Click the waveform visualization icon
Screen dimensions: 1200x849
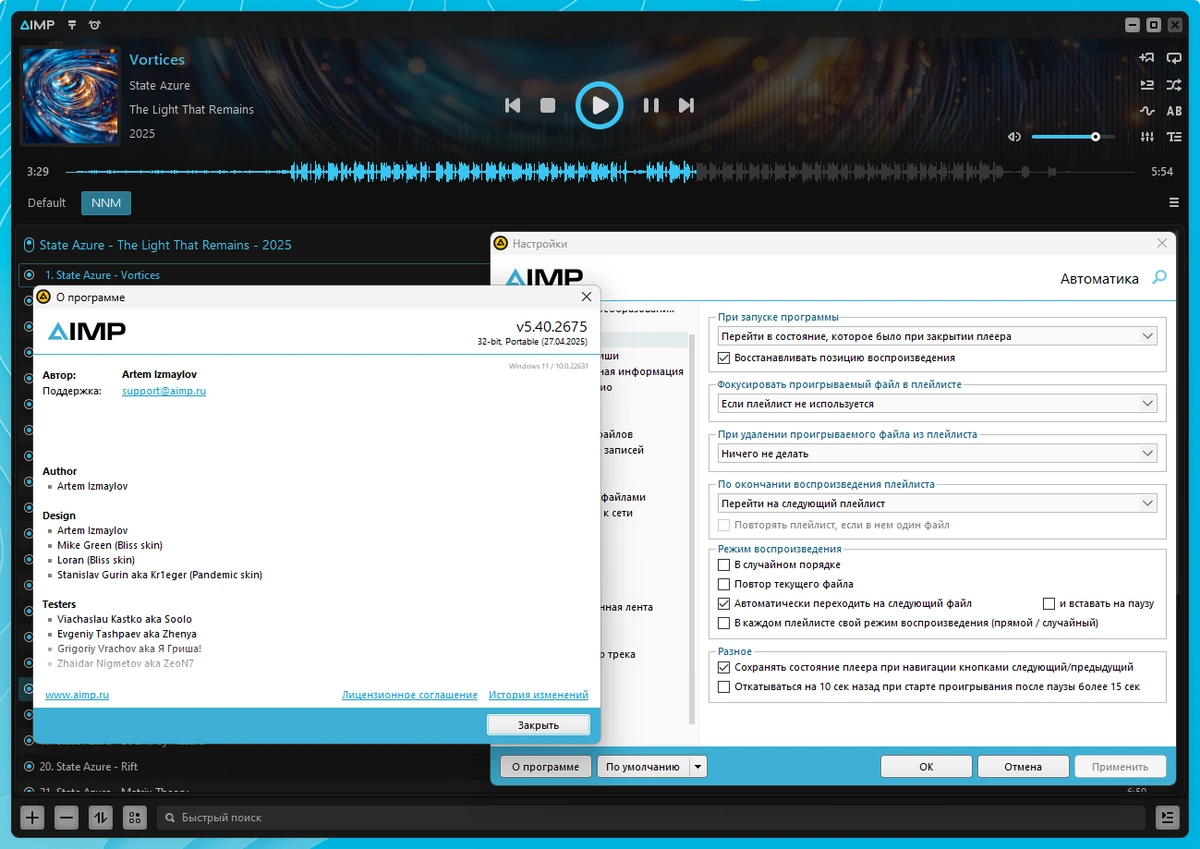(1147, 111)
